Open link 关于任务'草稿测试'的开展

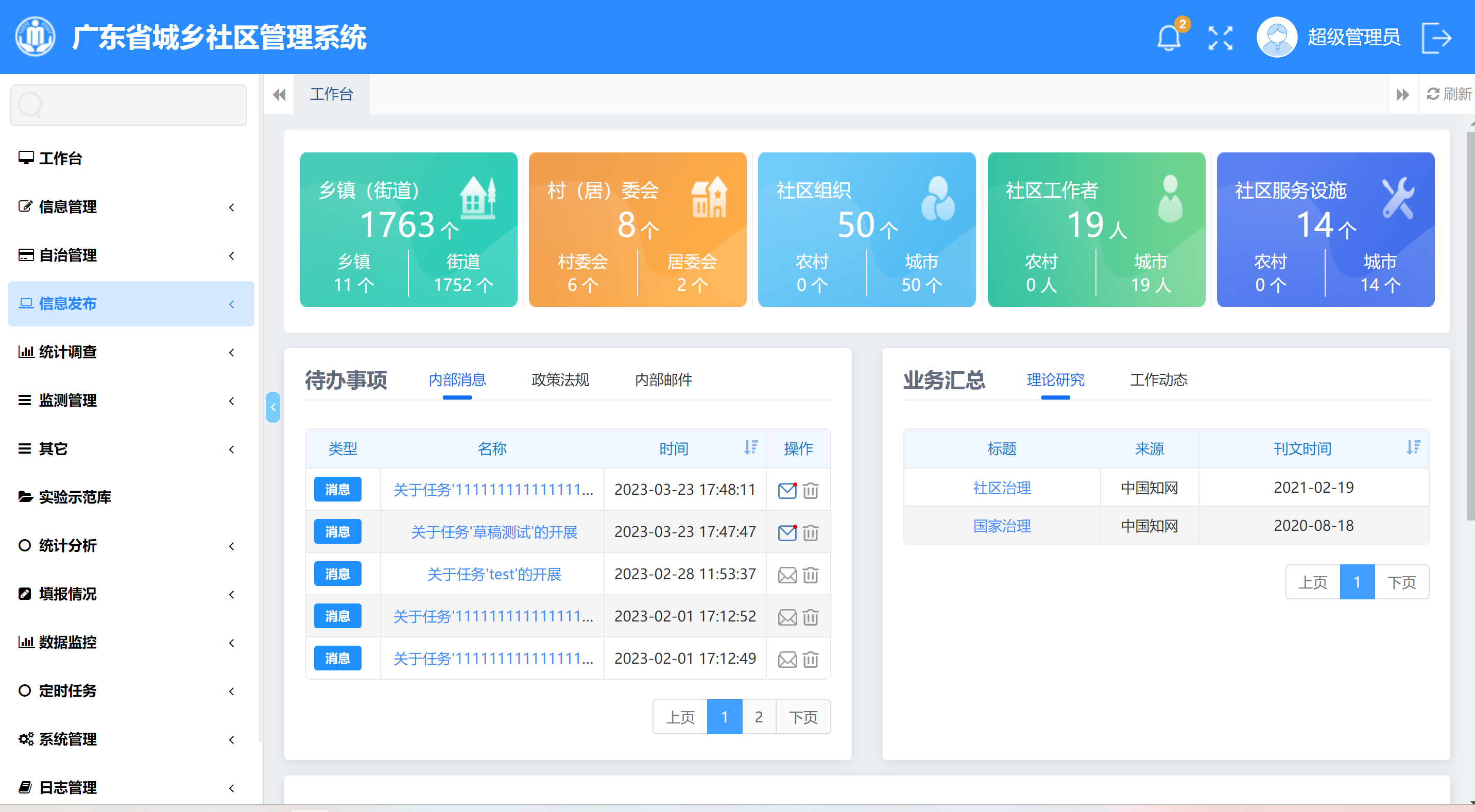click(x=493, y=532)
